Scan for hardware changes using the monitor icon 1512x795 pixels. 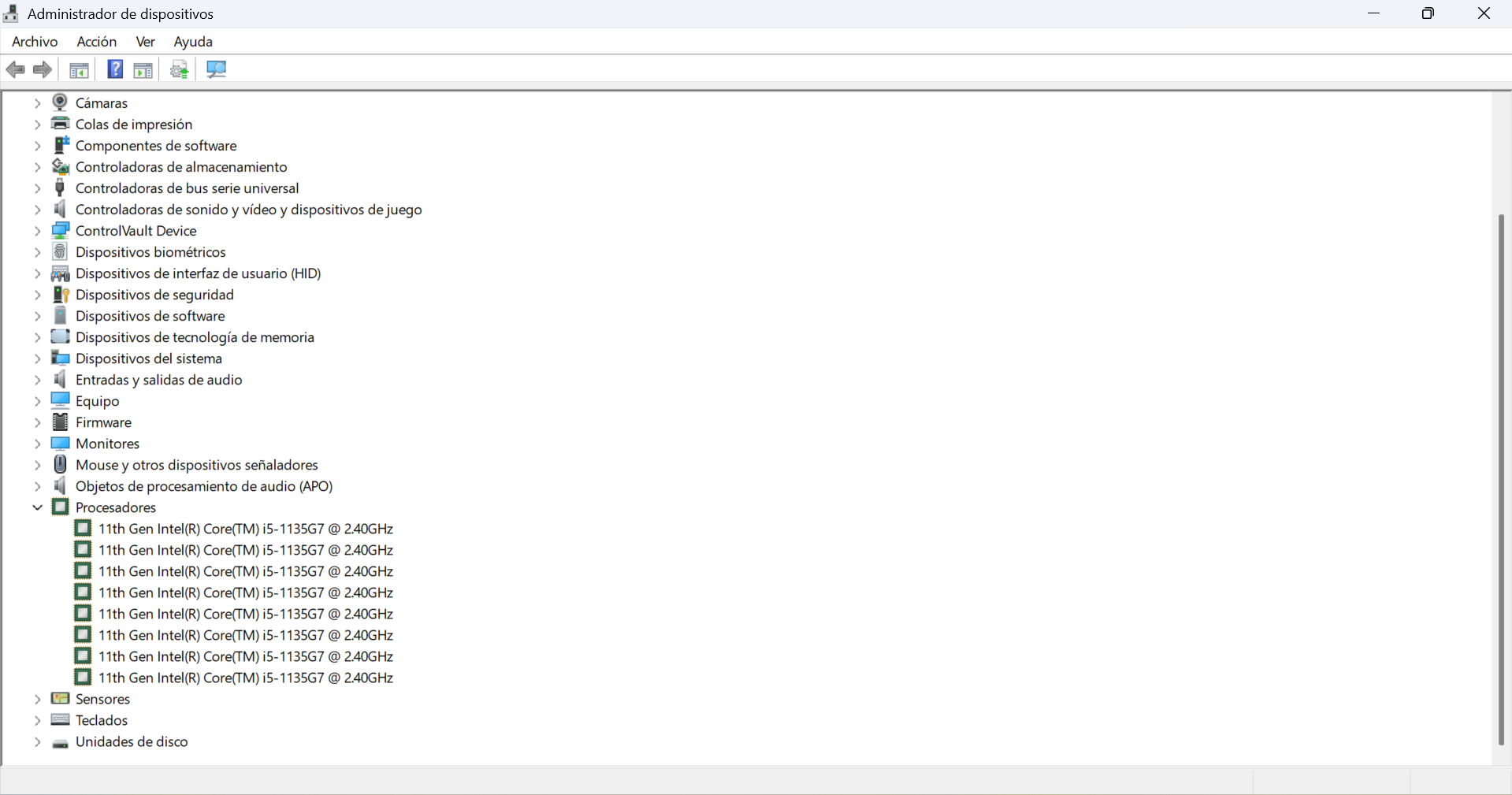point(216,69)
